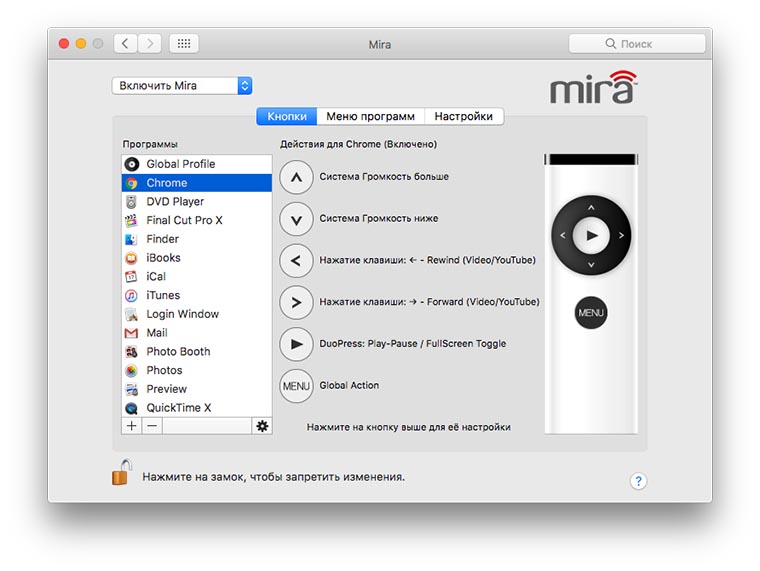
Task: Select the Кнопки tab
Action: 287,116
